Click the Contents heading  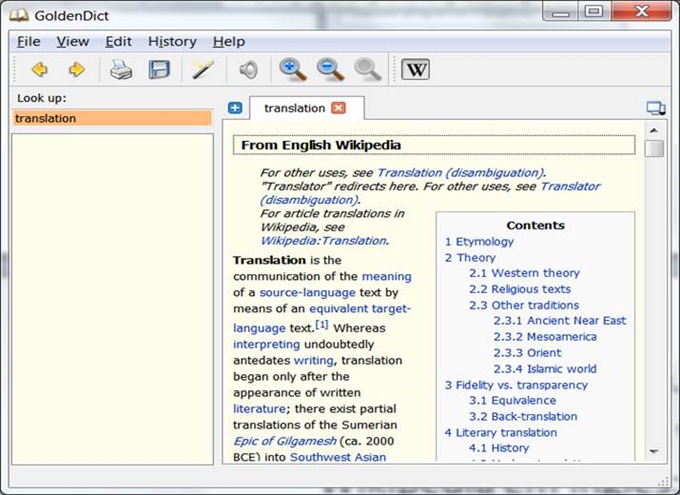coord(536,225)
